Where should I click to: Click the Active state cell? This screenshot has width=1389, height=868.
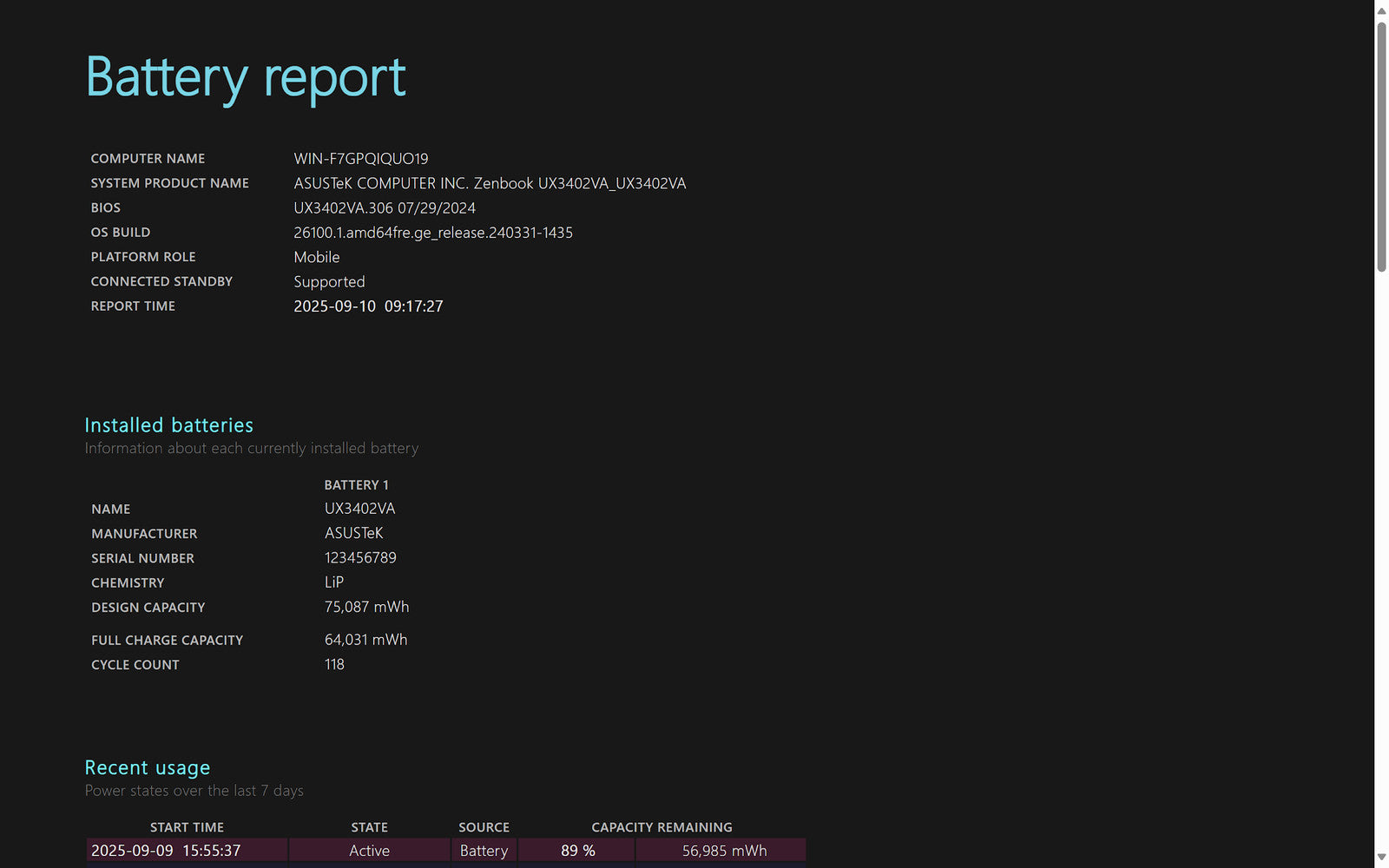pos(369,851)
